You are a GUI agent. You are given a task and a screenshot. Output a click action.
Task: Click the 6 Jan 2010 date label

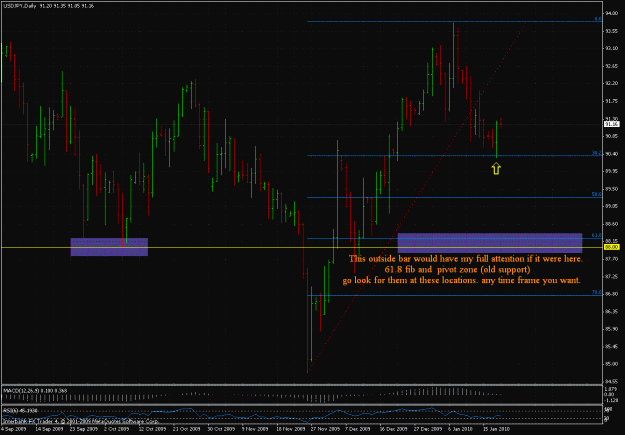point(460,429)
